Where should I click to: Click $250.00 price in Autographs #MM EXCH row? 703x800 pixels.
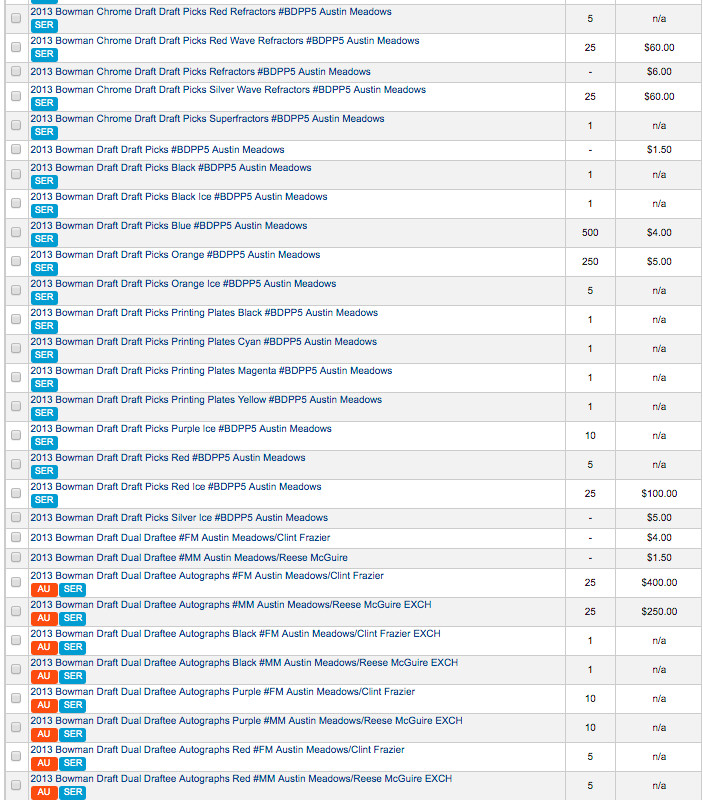pyautogui.click(x=659, y=612)
